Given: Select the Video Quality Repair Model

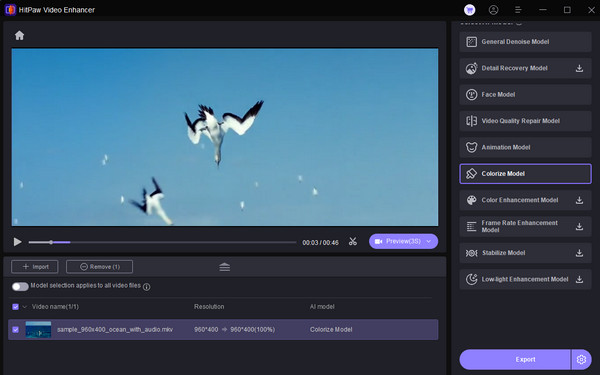Looking at the screenshot, I should (525, 121).
